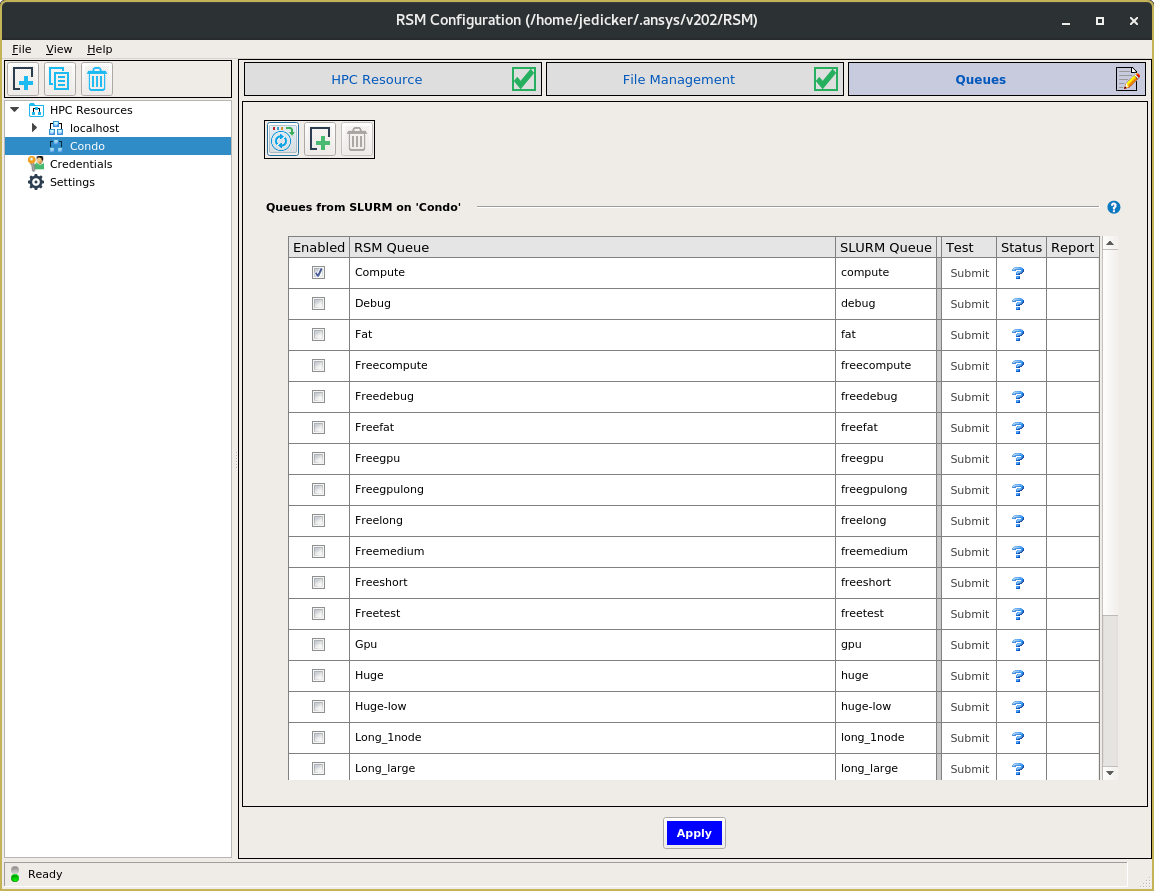
Task: Open the blue help icon beside queues heading
Action: click(1114, 207)
